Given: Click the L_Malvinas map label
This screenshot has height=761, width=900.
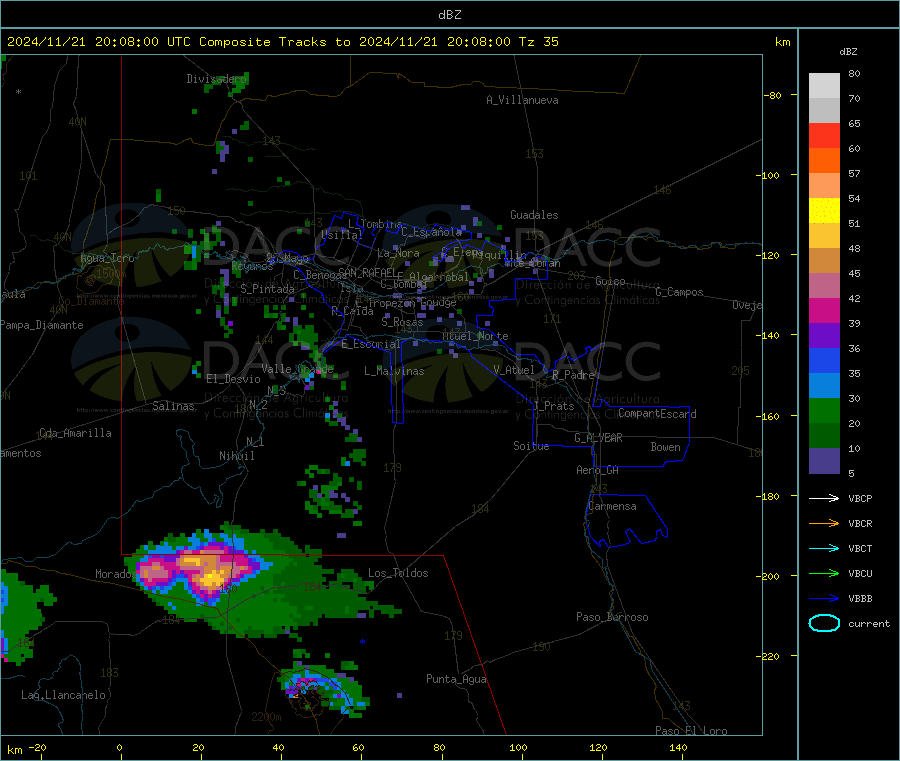Looking at the screenshot, I should (394, 371).
